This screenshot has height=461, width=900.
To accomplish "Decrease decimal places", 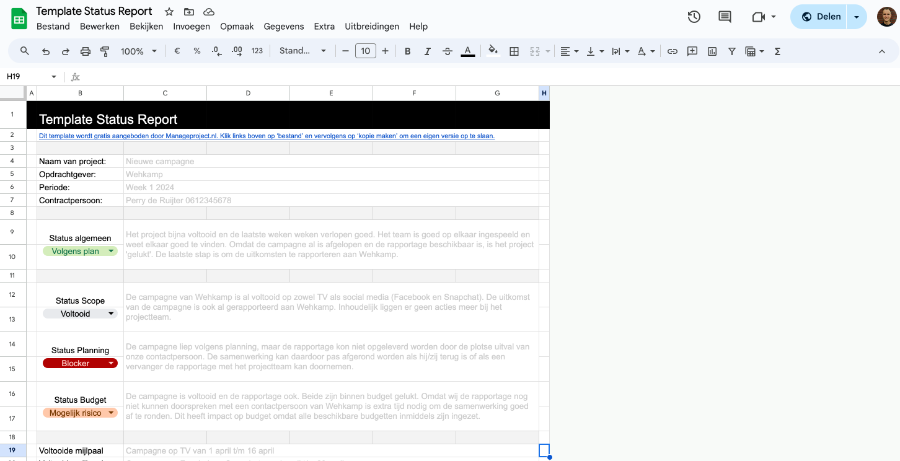I will 216,51.
